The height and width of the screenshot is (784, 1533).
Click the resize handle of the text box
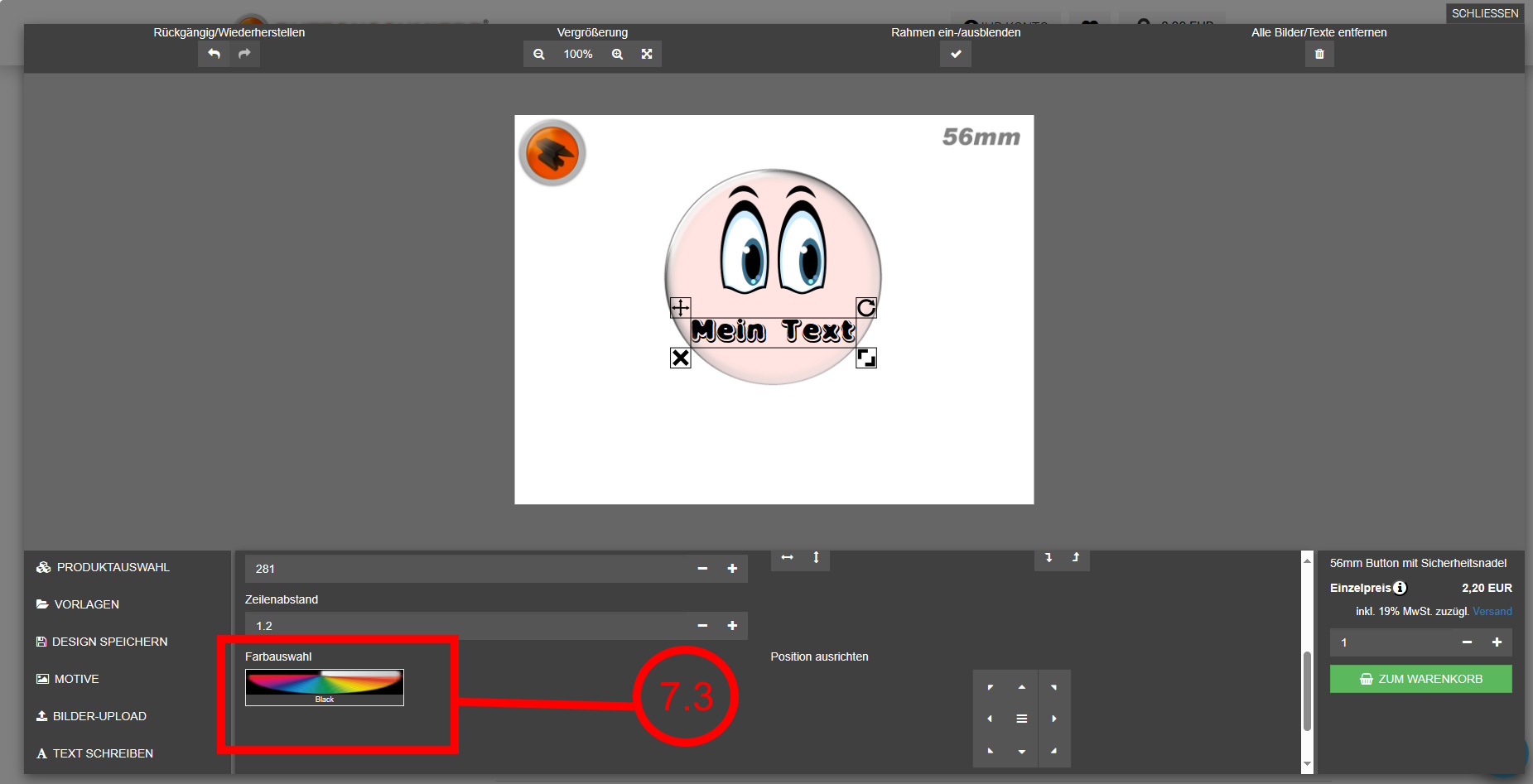[866, 358]
